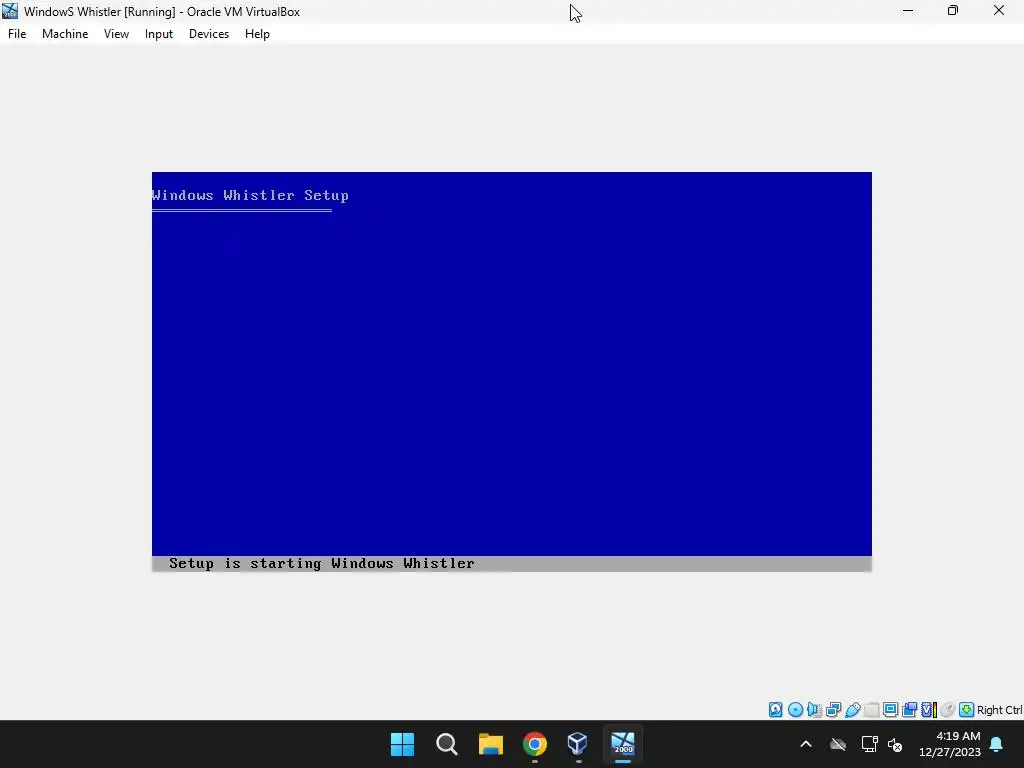Screen dimensions: 1024x768
Task: Click the virtualization CPU load indicator
Action: 929,710
